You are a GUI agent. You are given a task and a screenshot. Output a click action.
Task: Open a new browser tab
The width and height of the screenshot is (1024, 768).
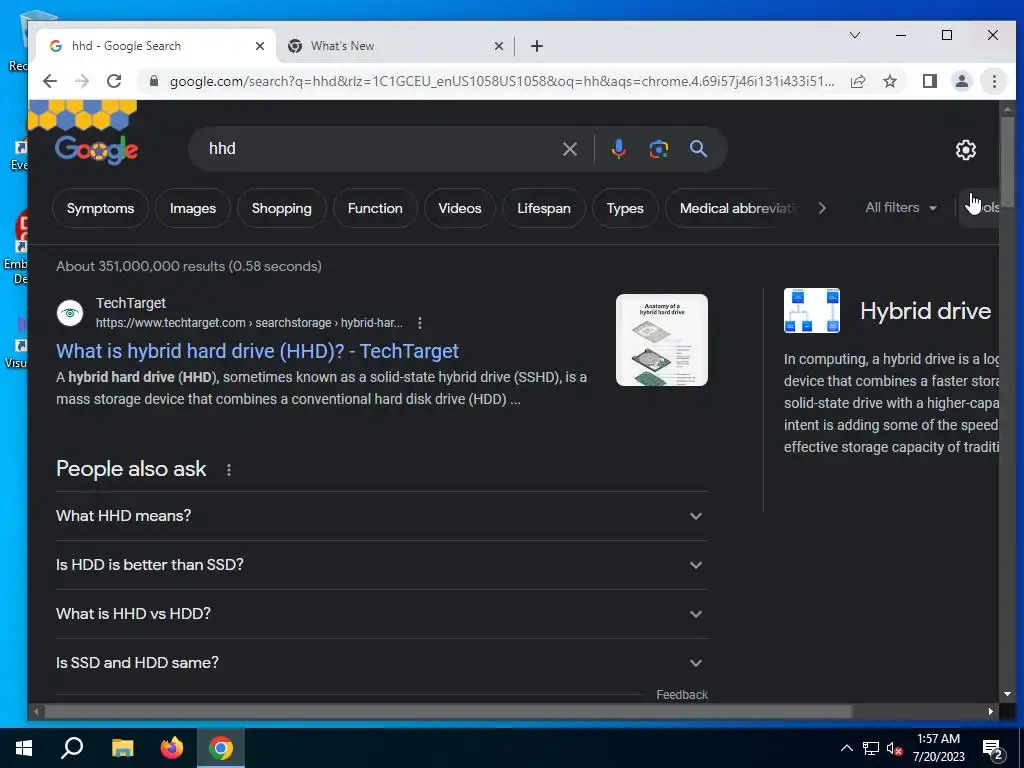(x=536, y=46)
